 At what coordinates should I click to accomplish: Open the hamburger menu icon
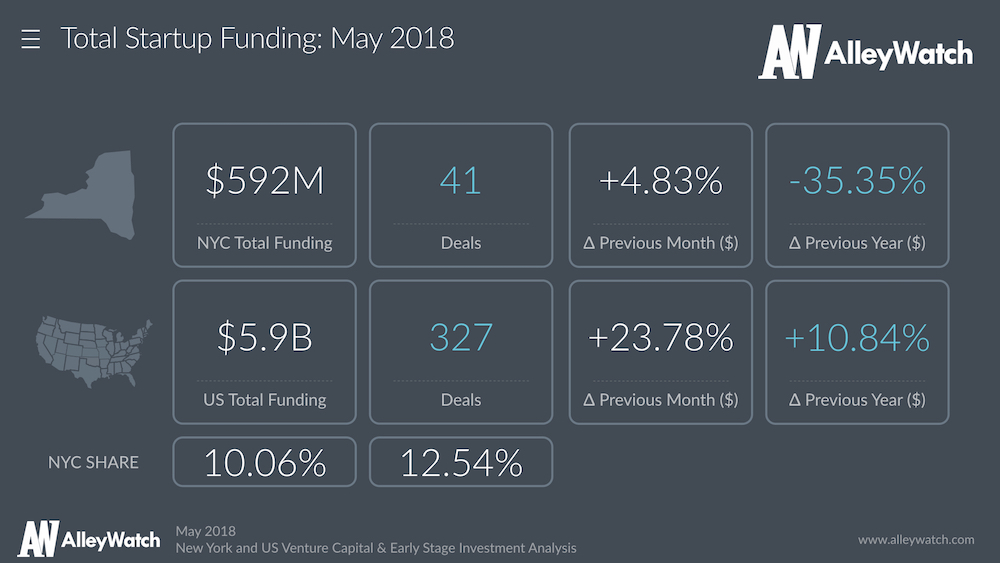[x=31, y=40]
